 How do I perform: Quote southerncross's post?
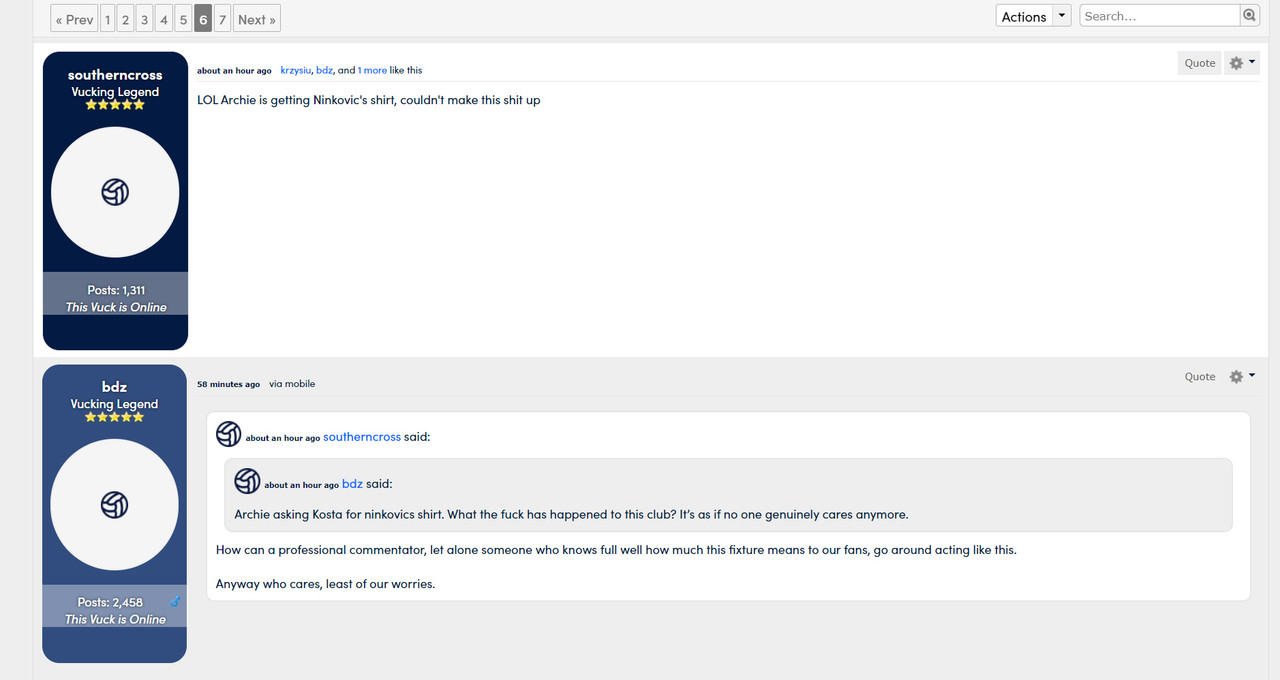1200,63
